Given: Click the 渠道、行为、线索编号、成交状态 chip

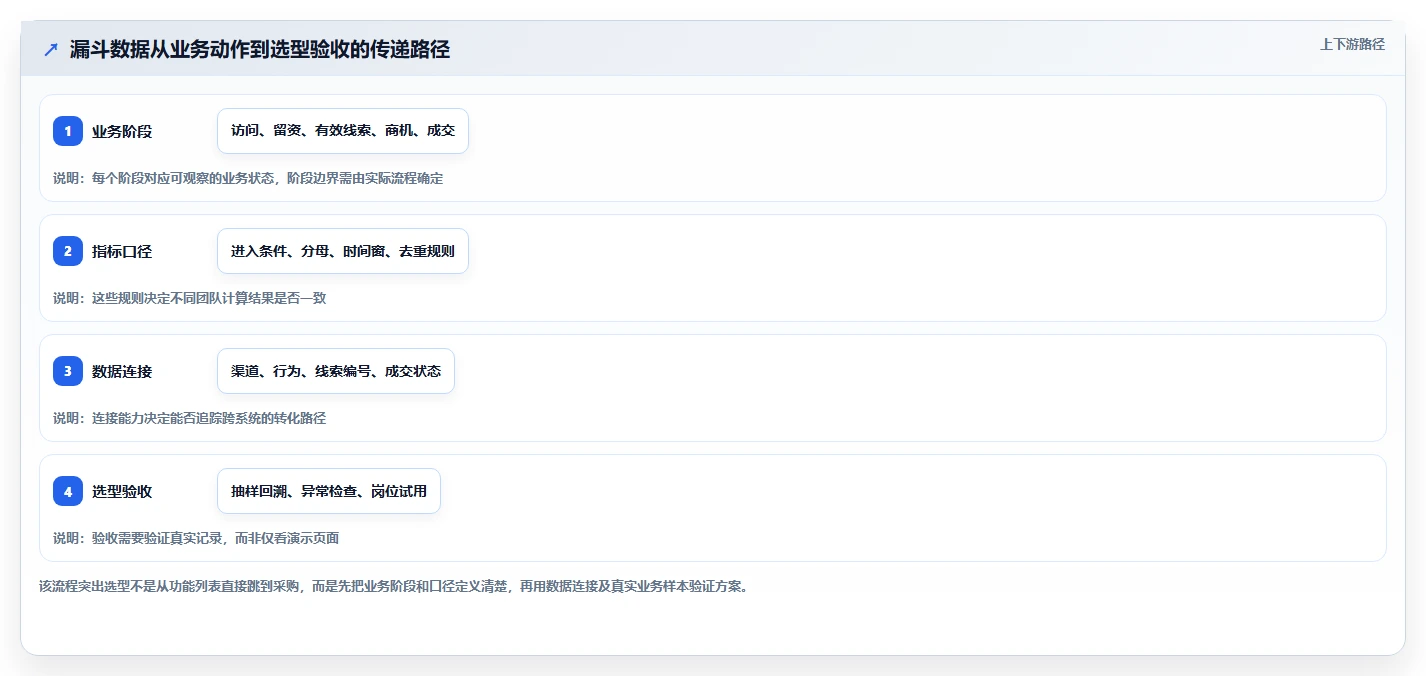Looking at the screenshot, I should pyautogui.click(x=336, y=371).
